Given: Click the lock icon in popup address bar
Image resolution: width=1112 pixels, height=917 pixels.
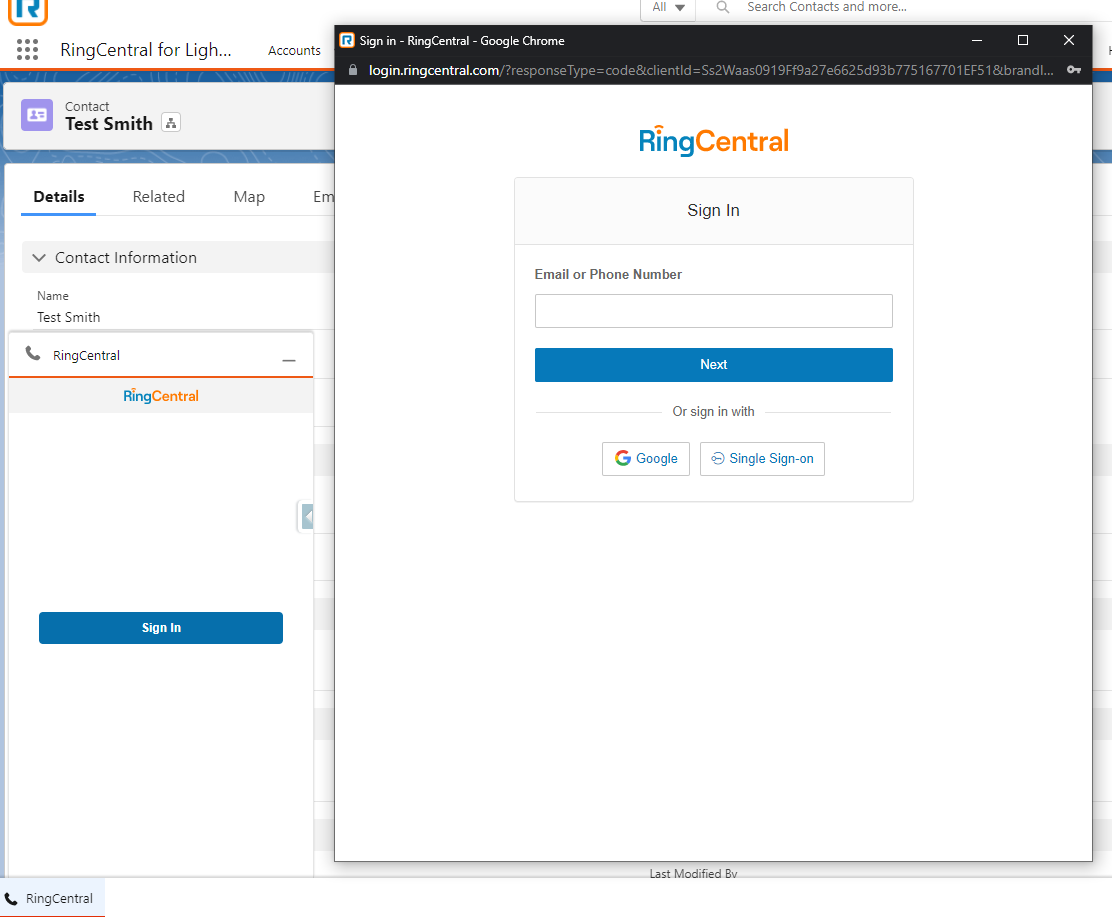Looking at the screenshot, I should 352,70.
